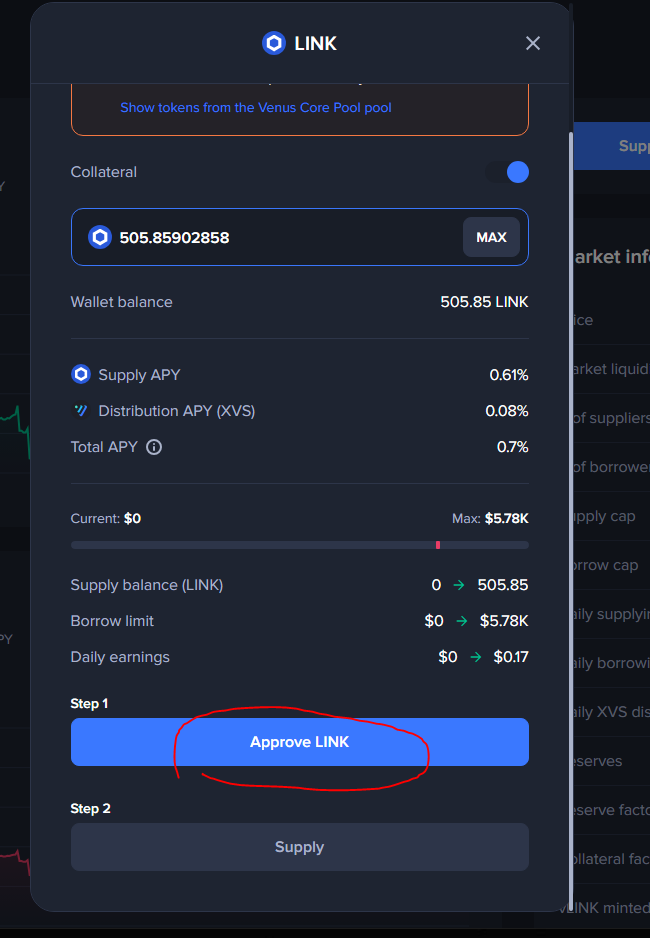Screen dimensions: 650x938
Task: Click the Current: $0 label
Action: 106,518
